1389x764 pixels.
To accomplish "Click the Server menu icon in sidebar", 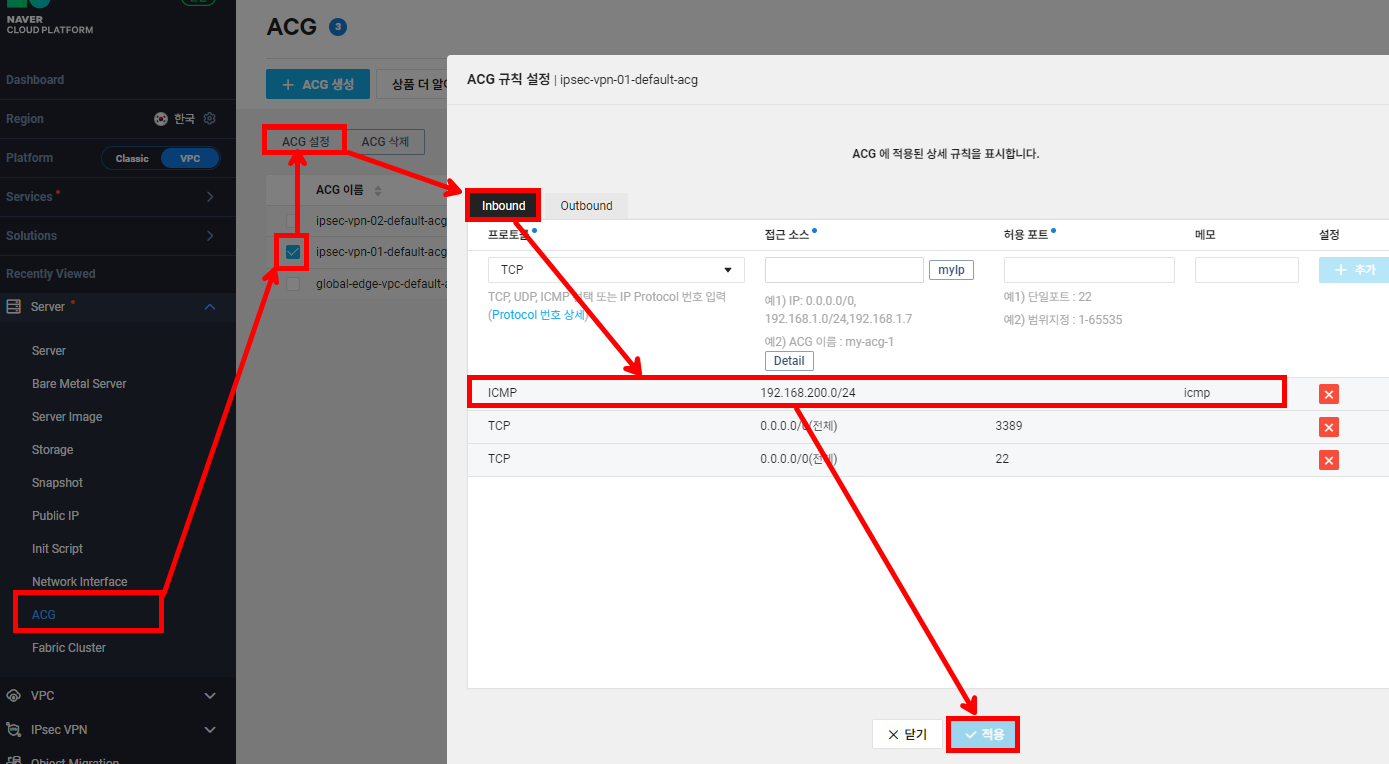I will click(14, 307).
